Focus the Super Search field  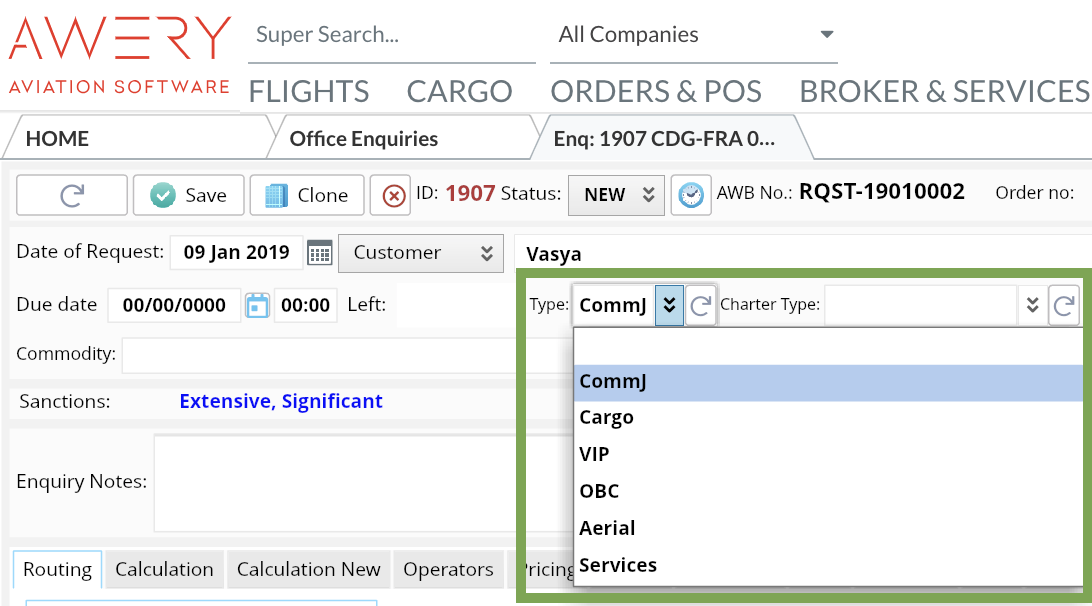[390, 35]
